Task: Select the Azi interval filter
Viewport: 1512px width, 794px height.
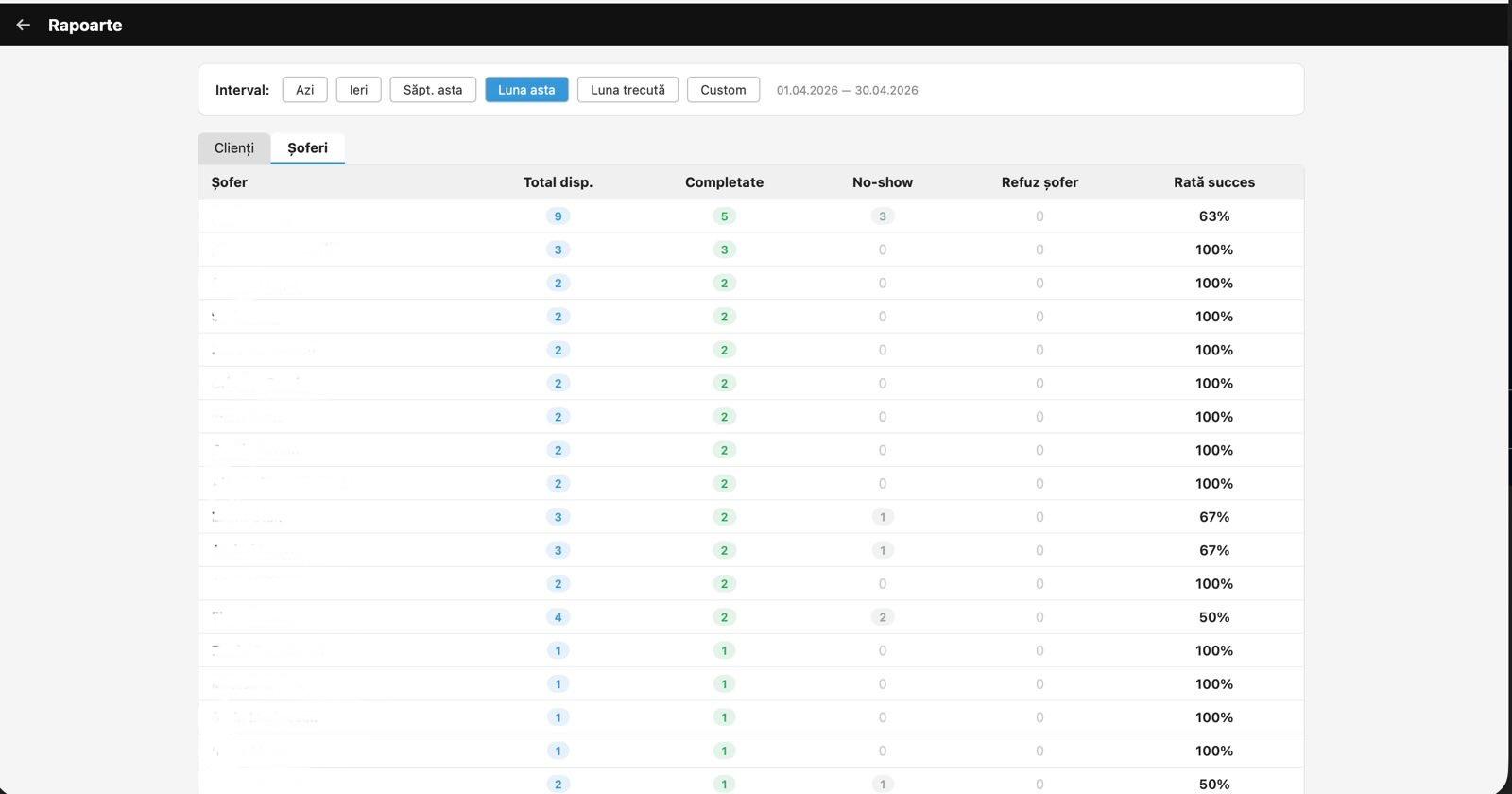Action: click(x=304, y=90)
